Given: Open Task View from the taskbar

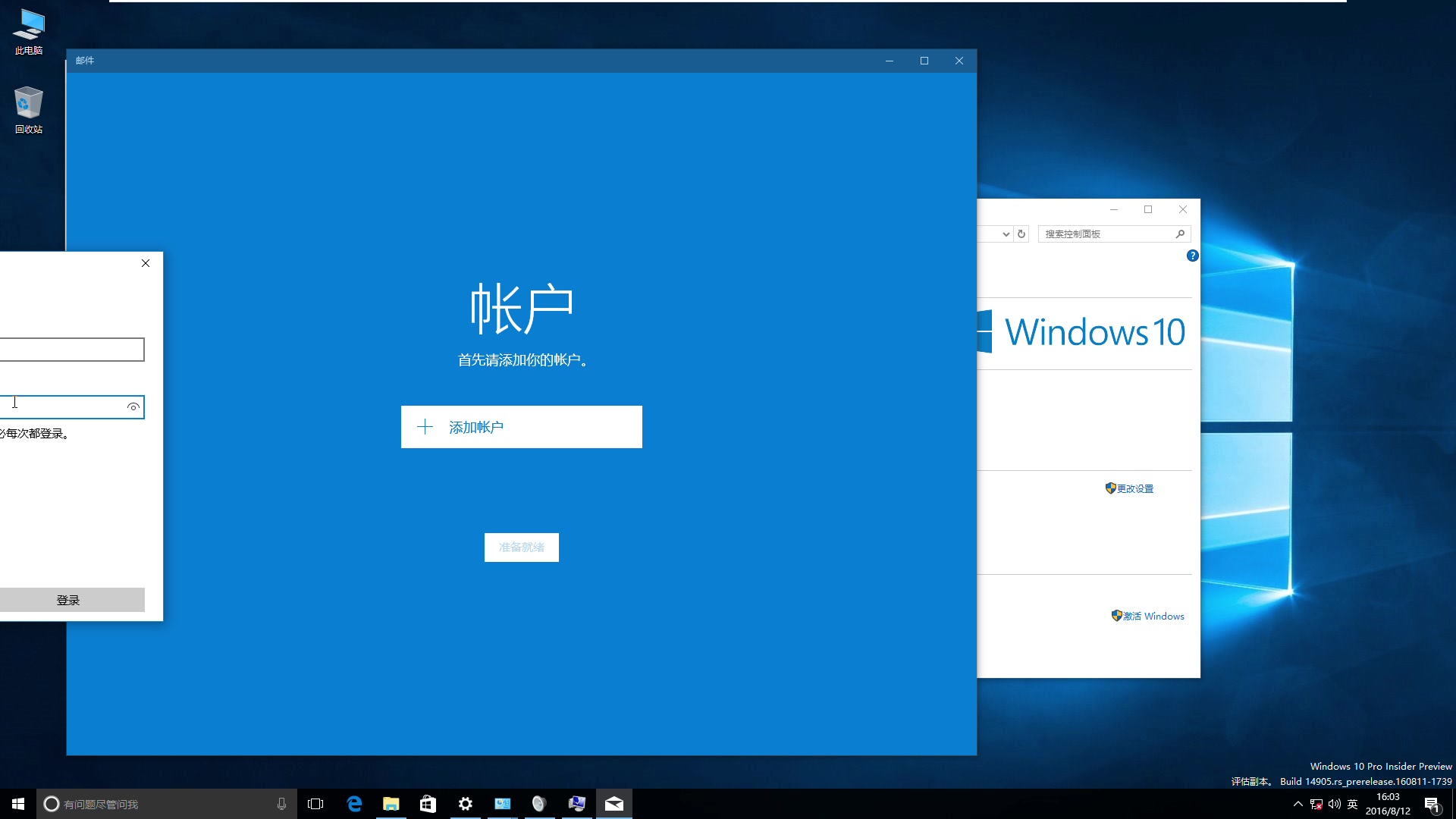Looking at the screenshot, I should [x=315, y=804].
